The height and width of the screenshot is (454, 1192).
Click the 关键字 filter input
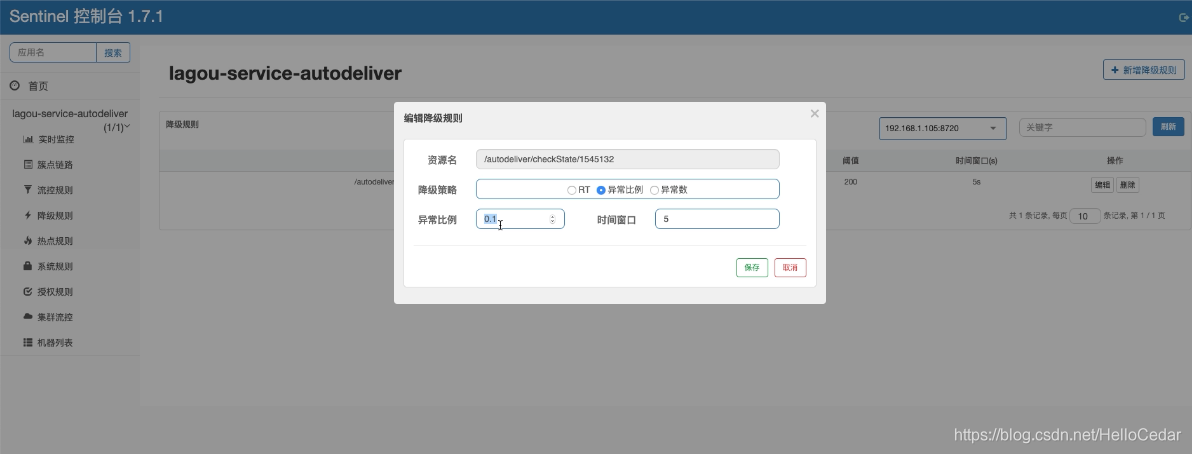coord(1082,128)
